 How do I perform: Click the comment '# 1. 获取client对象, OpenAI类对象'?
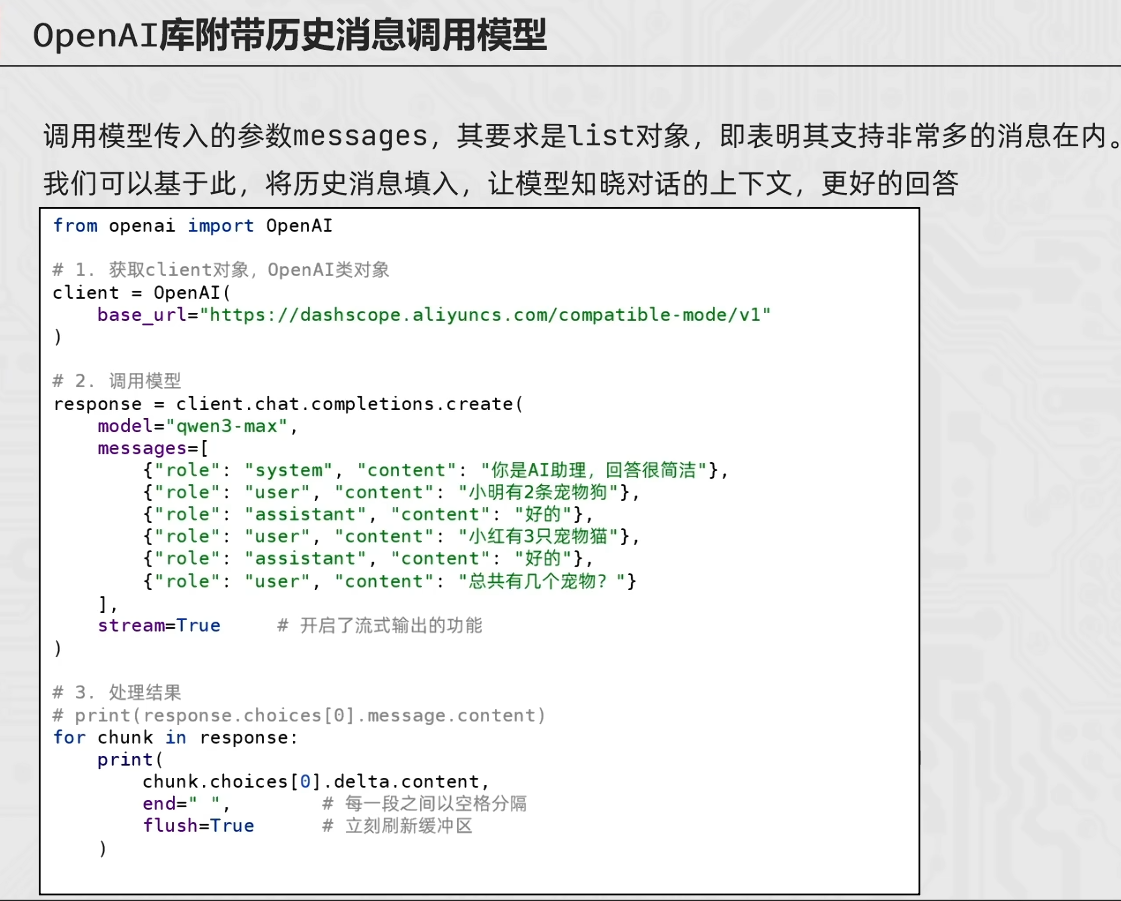(221, 270)
